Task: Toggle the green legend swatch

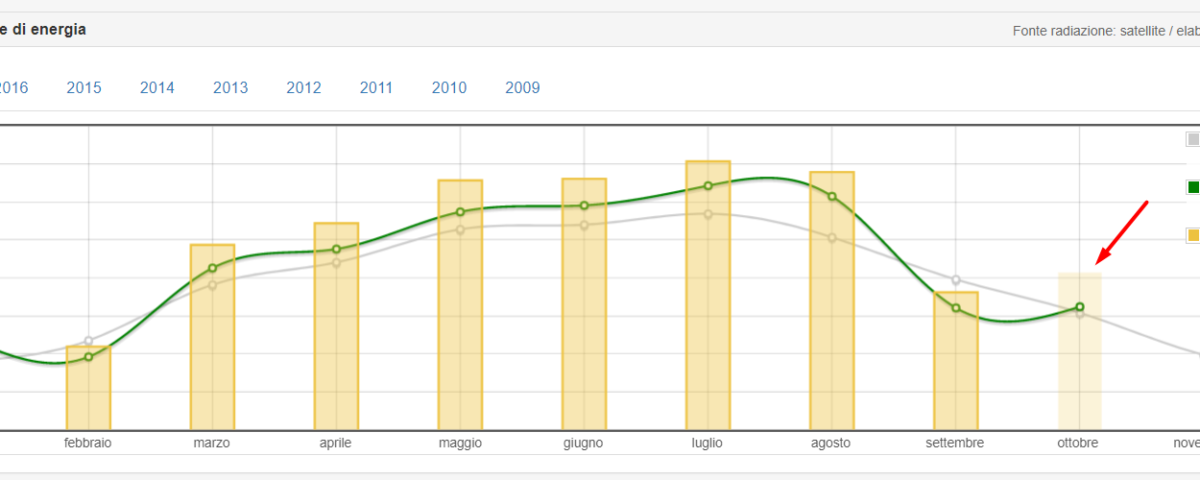Action: (1193, 187)
